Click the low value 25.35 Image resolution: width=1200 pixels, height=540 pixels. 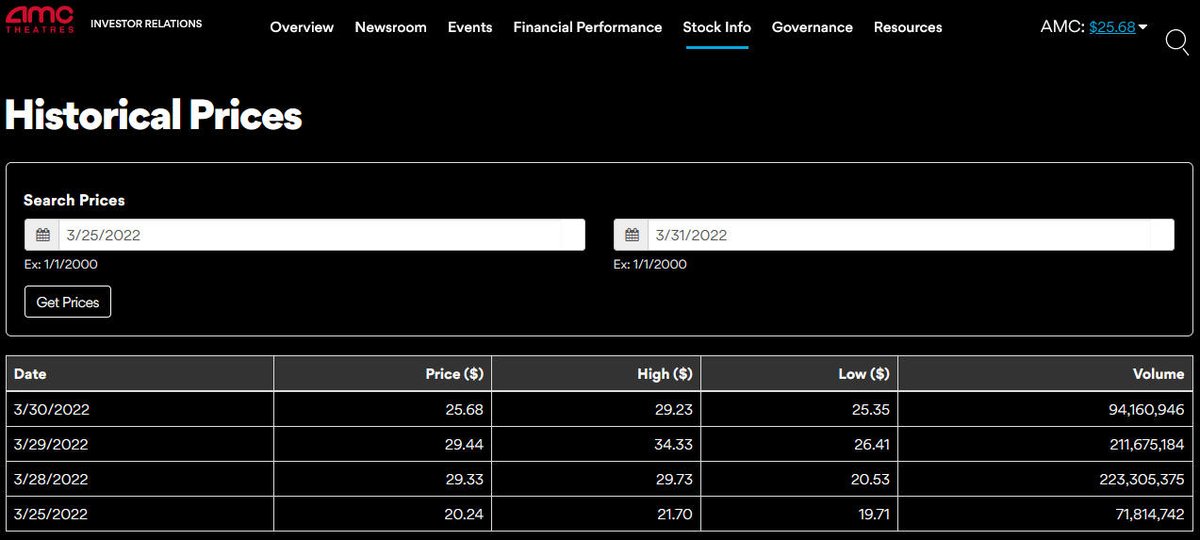tap(870, 409)
